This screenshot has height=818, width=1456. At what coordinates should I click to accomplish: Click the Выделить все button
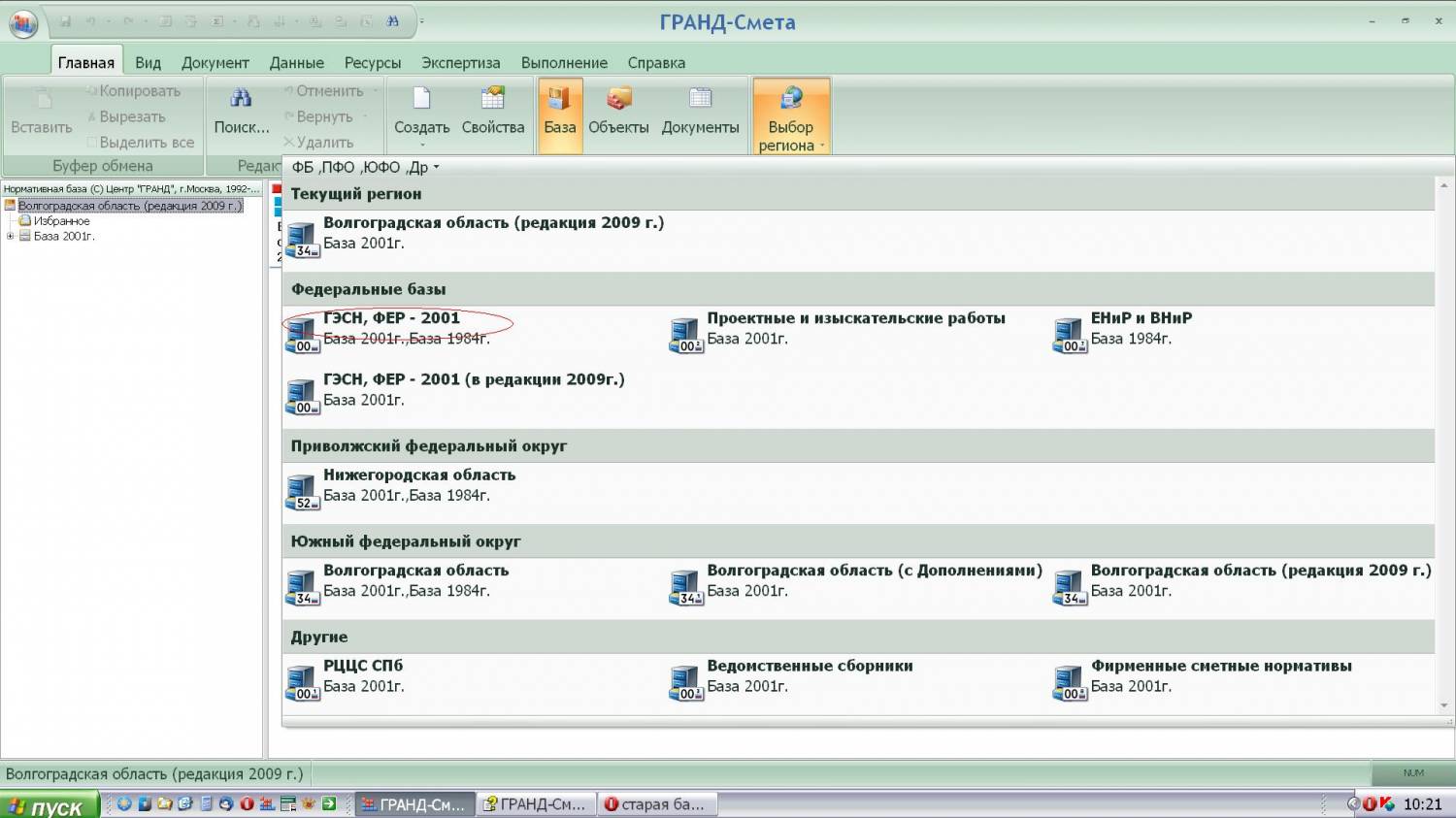(140, 142)
